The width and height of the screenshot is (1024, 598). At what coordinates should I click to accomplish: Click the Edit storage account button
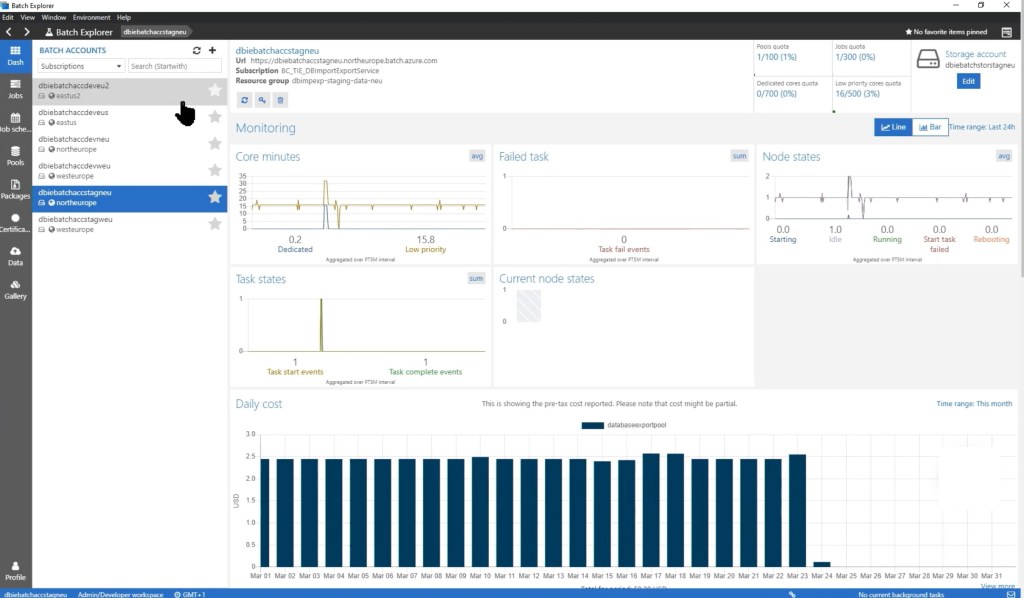[968, 81]
